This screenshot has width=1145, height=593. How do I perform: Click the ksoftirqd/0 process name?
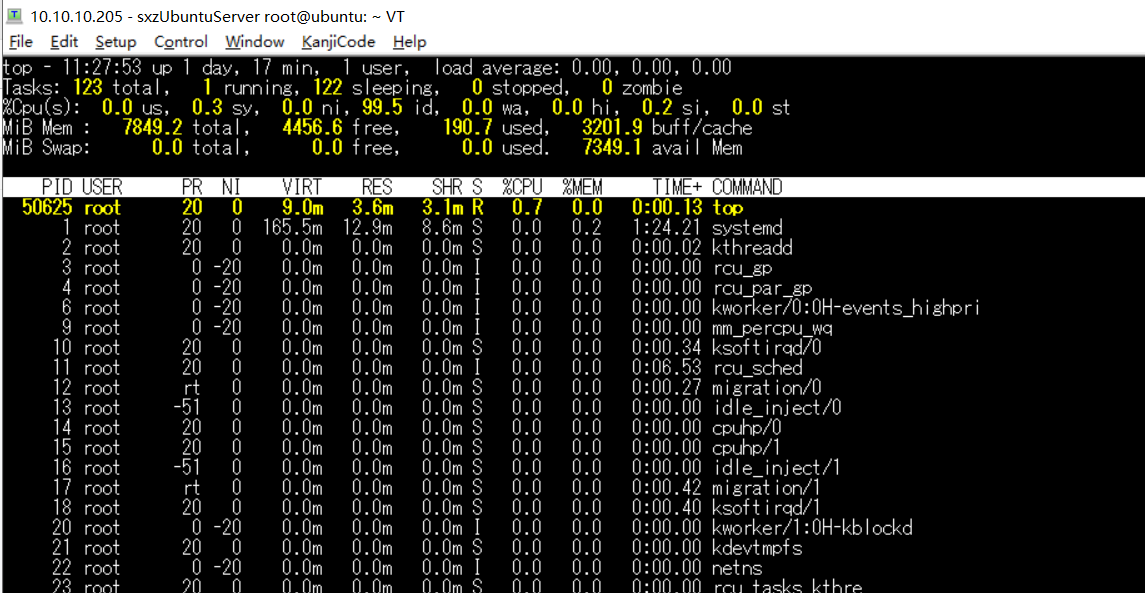tap(767, 348)
